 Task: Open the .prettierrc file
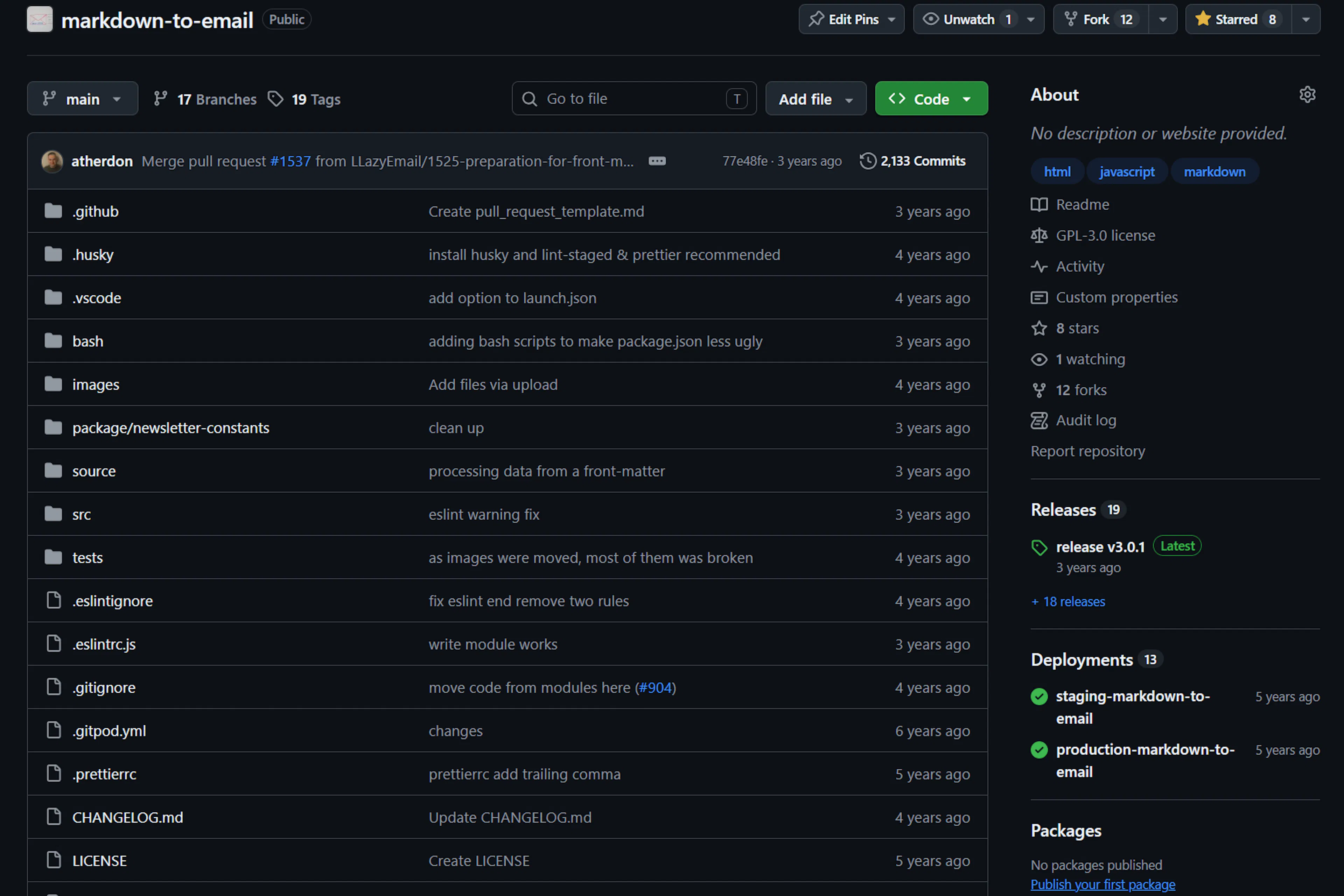tap(105, 774)
